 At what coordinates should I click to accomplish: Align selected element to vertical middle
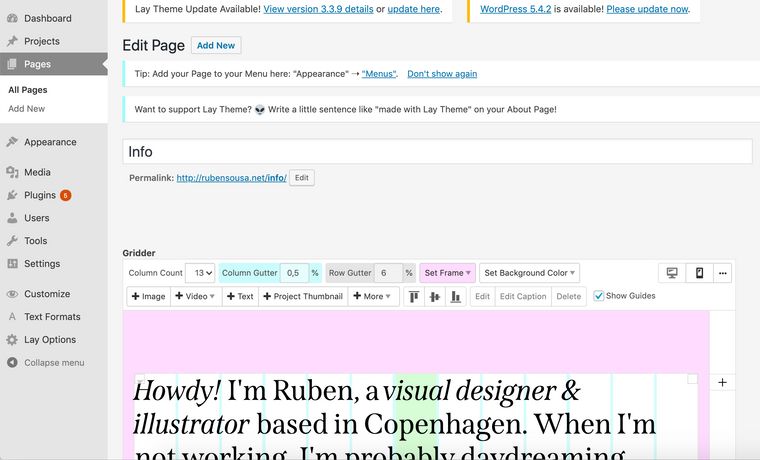(434, 297)
